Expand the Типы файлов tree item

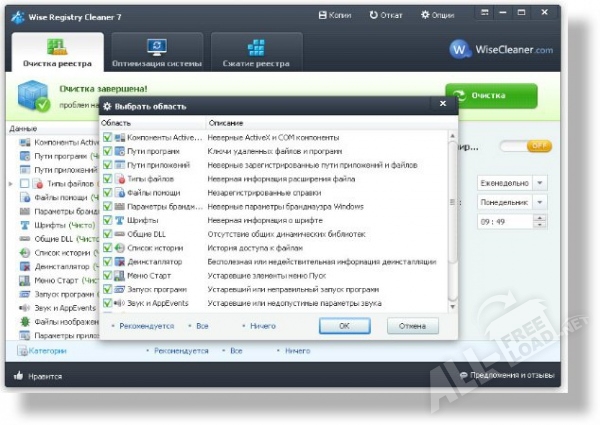point(12,184)
